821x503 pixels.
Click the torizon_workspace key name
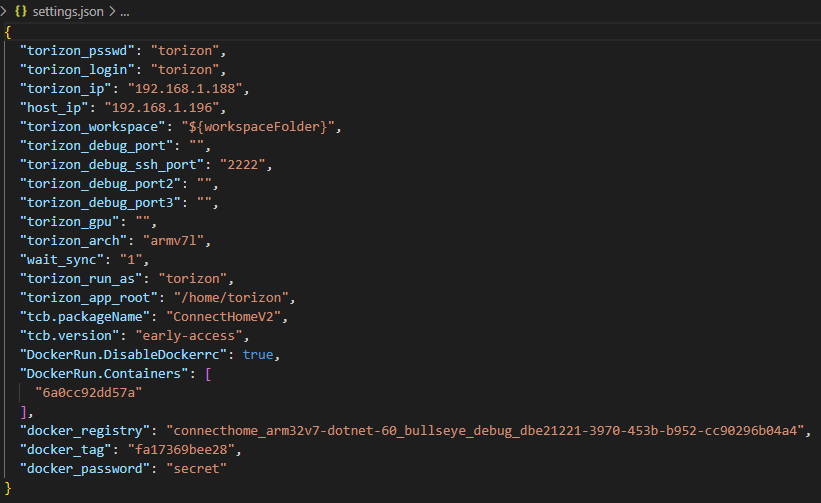tap(93, 127)
